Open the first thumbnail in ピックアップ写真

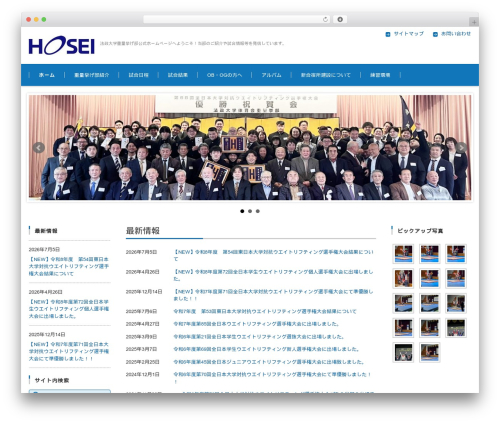point(403,254)
